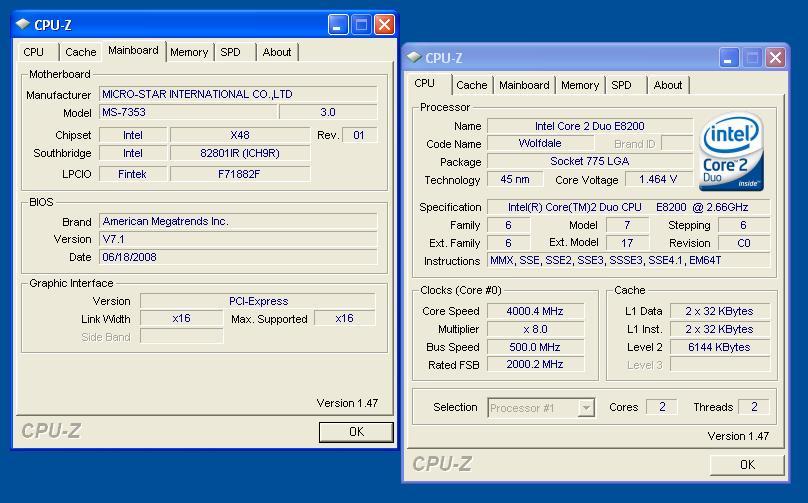Click the 45 nm technology value

(515, 179)
